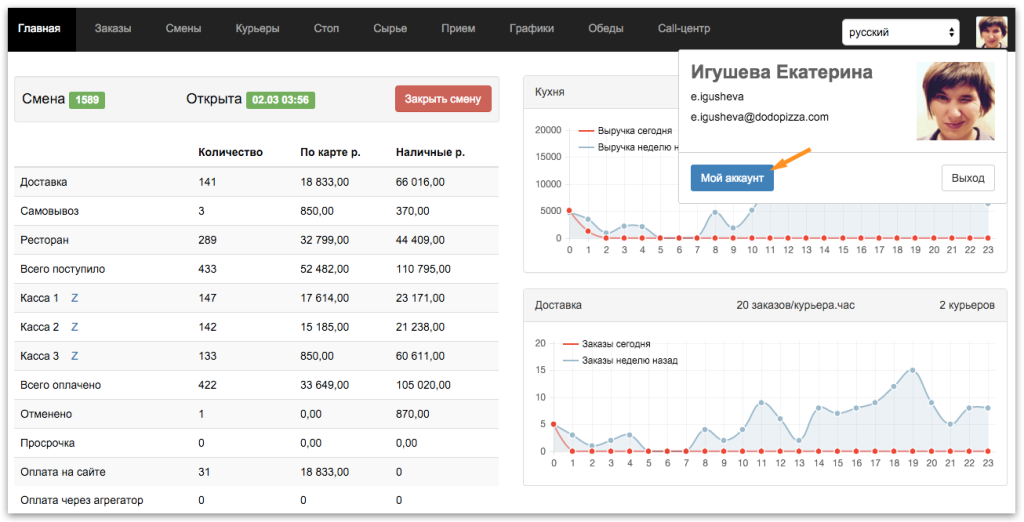
Task: Toggle Заказы сегодня legend entry
Action: [x=607, y=344]
